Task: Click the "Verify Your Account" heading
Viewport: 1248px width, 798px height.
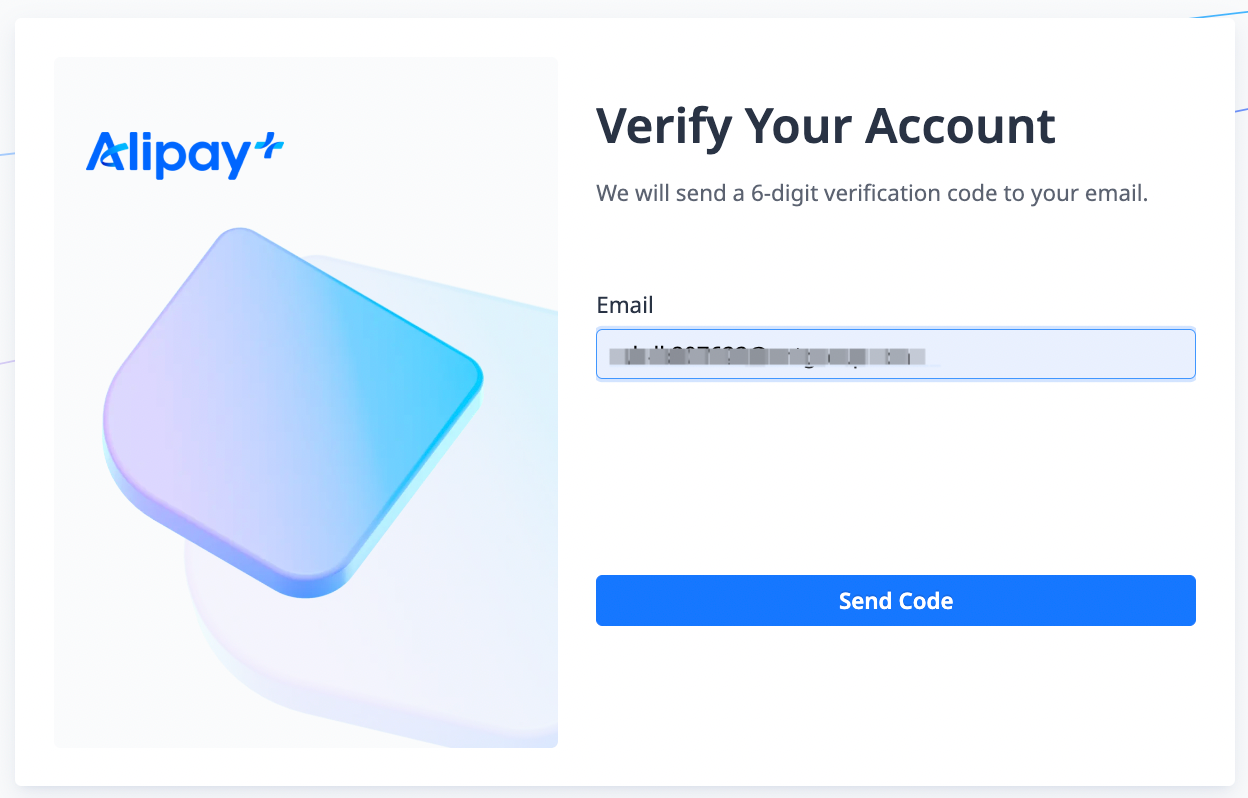Action: [x=825, y=126]
